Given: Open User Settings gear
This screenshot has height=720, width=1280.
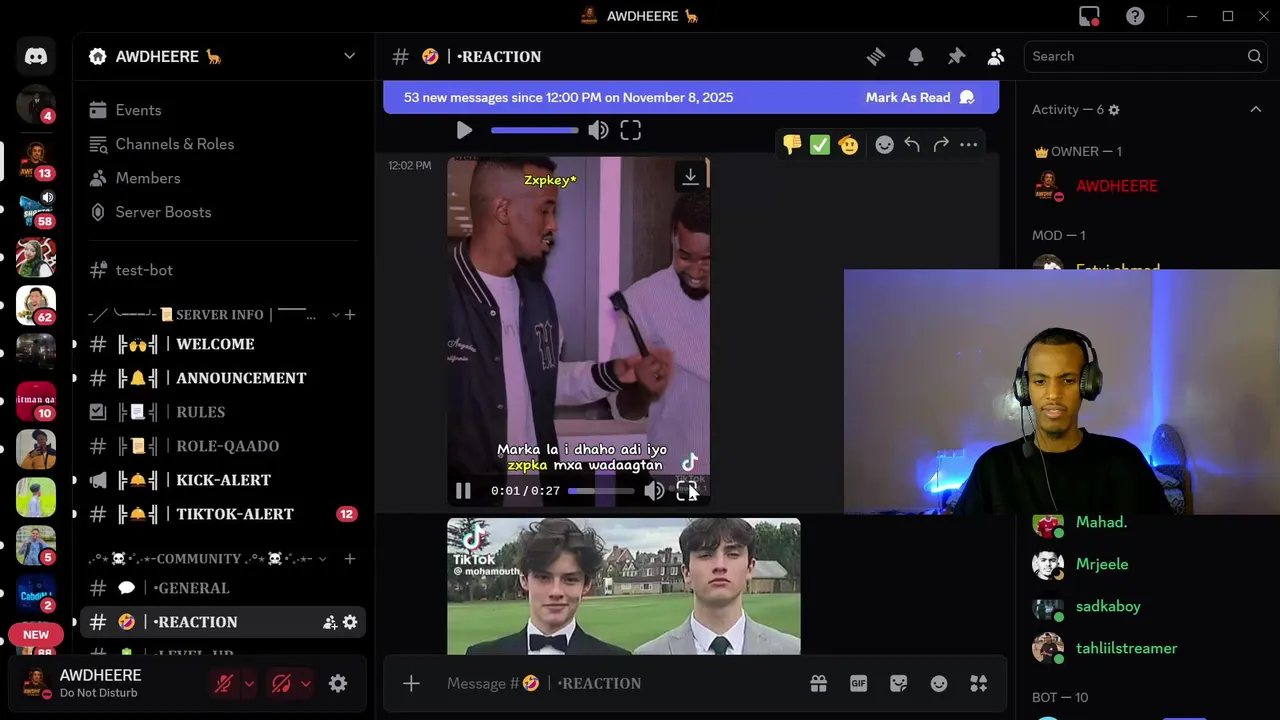Looking at the screenshot, I should coord(338,684).
